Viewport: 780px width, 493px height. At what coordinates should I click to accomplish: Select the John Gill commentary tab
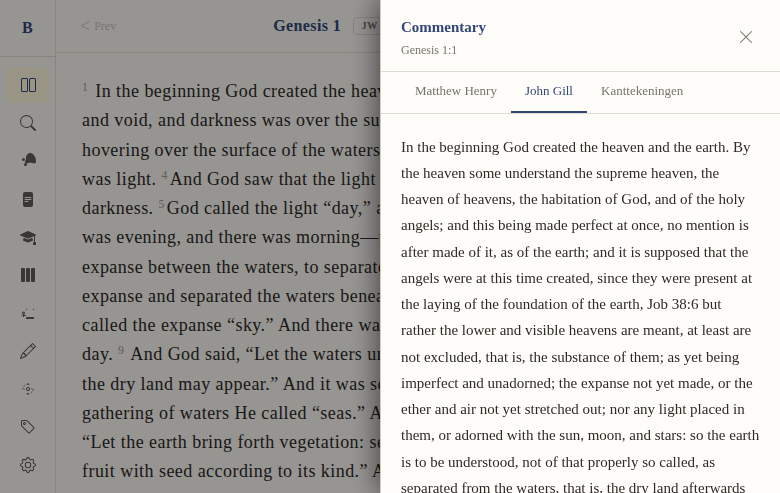[549, 91]
